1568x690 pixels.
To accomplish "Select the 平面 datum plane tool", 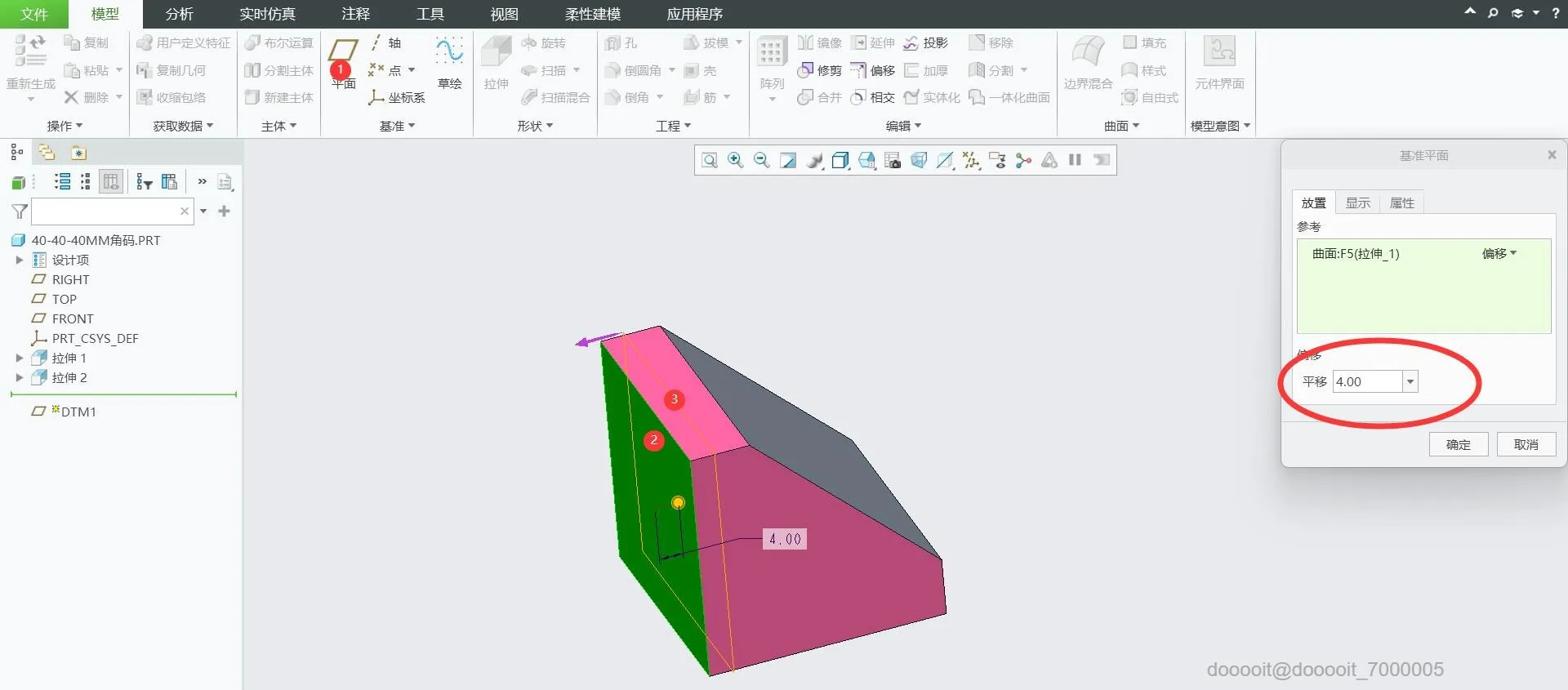I will (343, 61).
